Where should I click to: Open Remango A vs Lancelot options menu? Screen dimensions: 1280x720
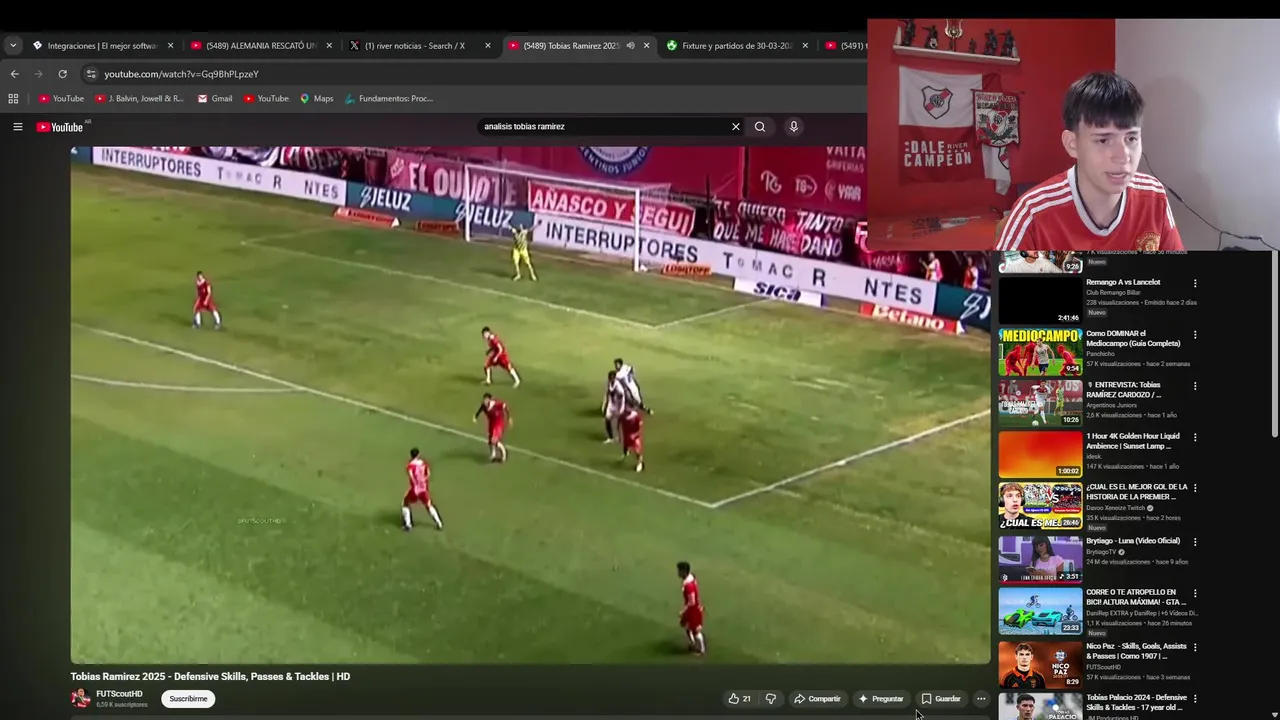coord(1195,283)
